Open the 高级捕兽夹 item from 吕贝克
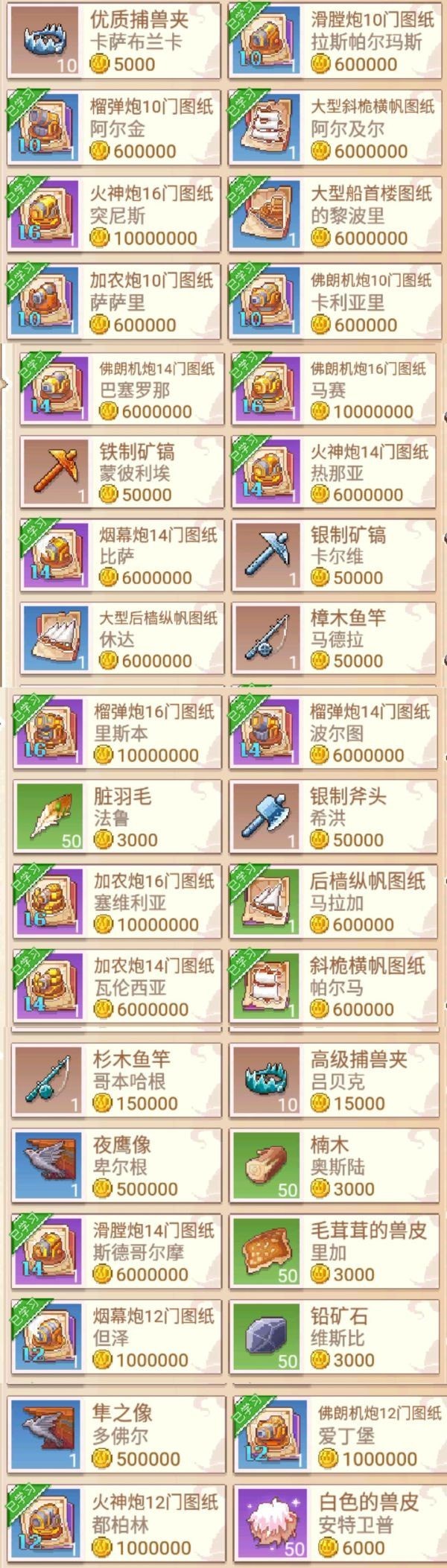This screenshot has width=447, height=1568. 334,1080
